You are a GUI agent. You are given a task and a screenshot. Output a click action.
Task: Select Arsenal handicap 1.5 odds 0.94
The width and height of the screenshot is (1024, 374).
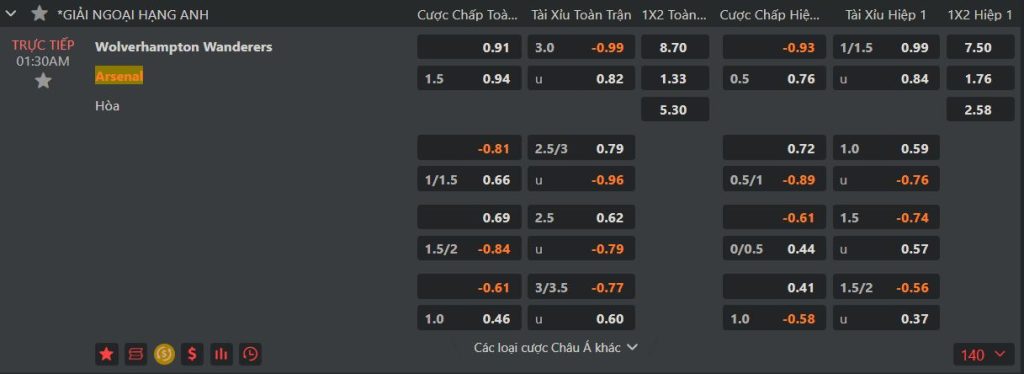470,78
